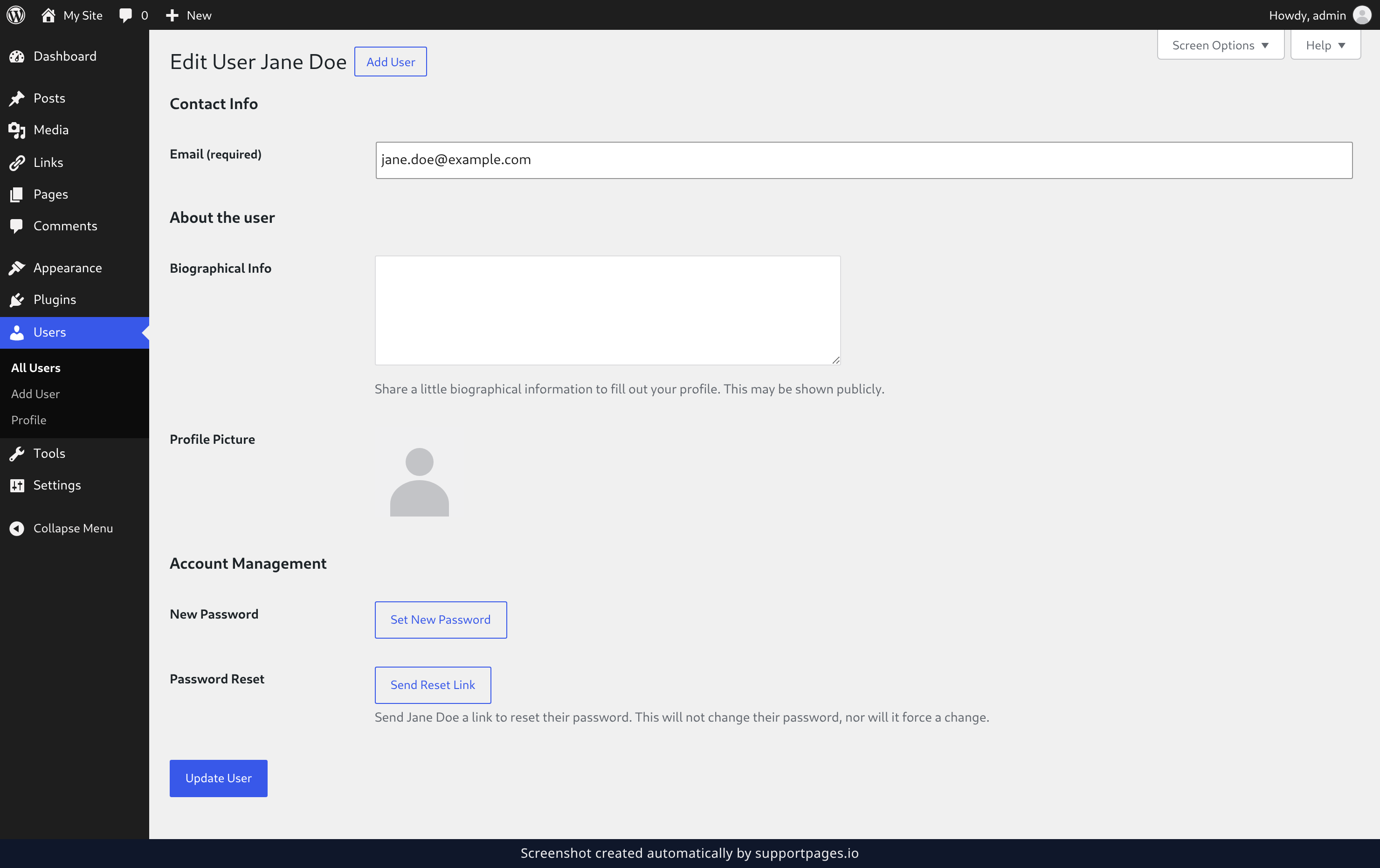1380x868 pixels.
Task: Click the Users person icon
Action: pos(17,332)
